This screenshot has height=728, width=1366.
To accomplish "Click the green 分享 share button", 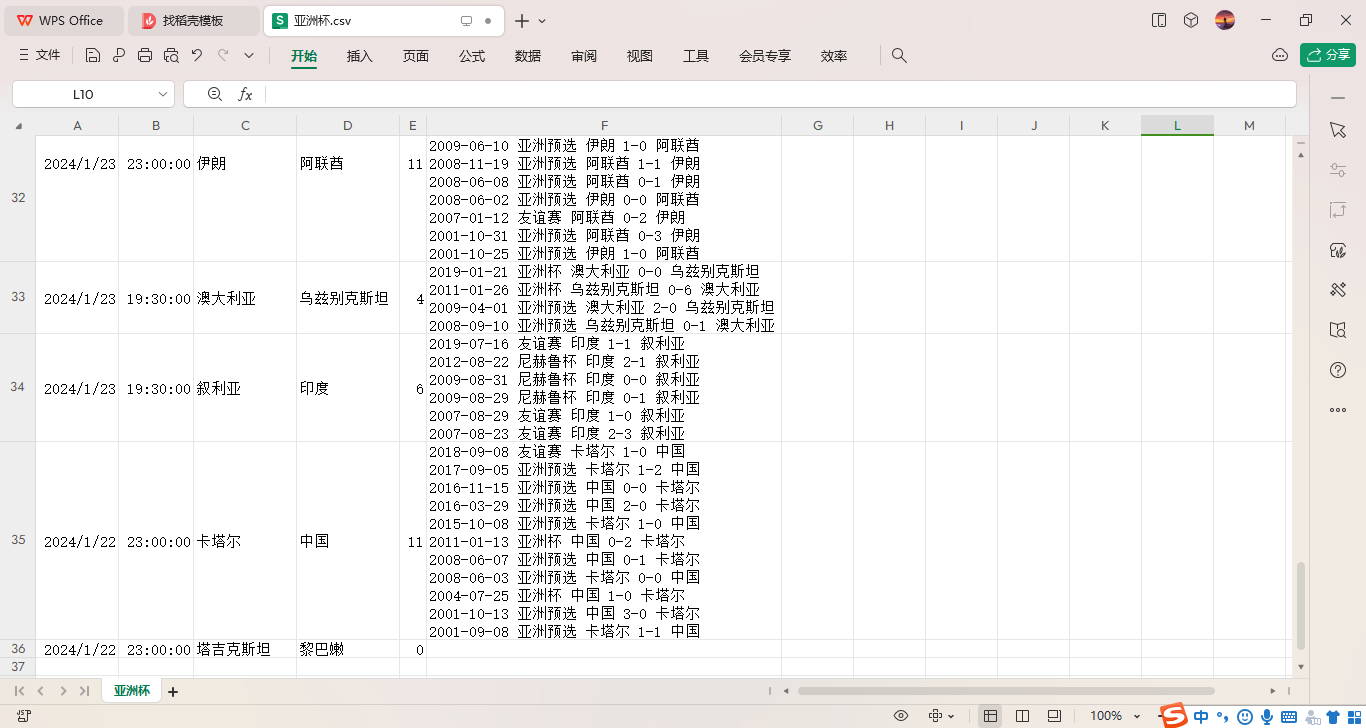I will [x=1328, y=55].
